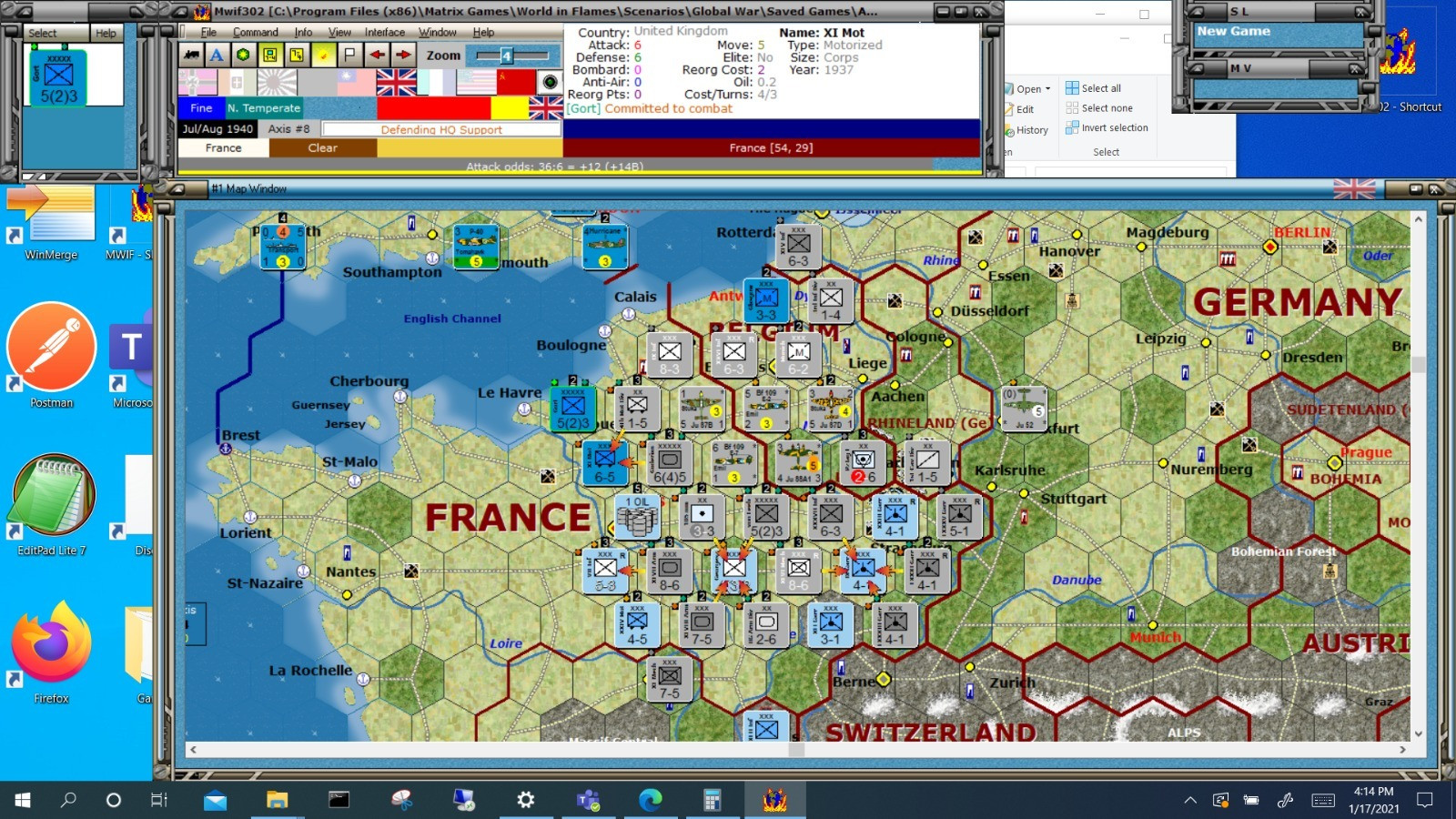This screenshot has width=1456, height=819.
Task: Open Settings gear from taskbar
Action: tap(525, 800)
